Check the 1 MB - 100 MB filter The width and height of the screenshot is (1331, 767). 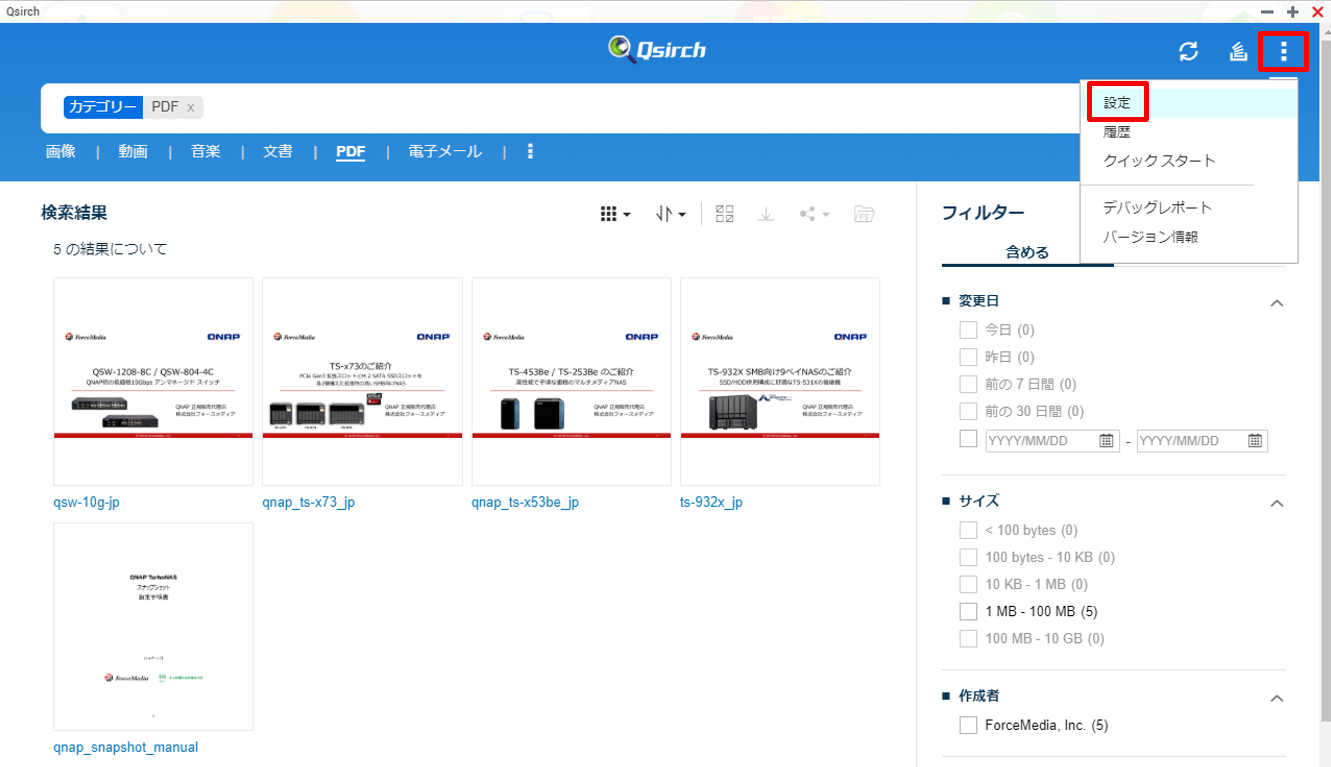pyautogui.click(x=968, y=611)
